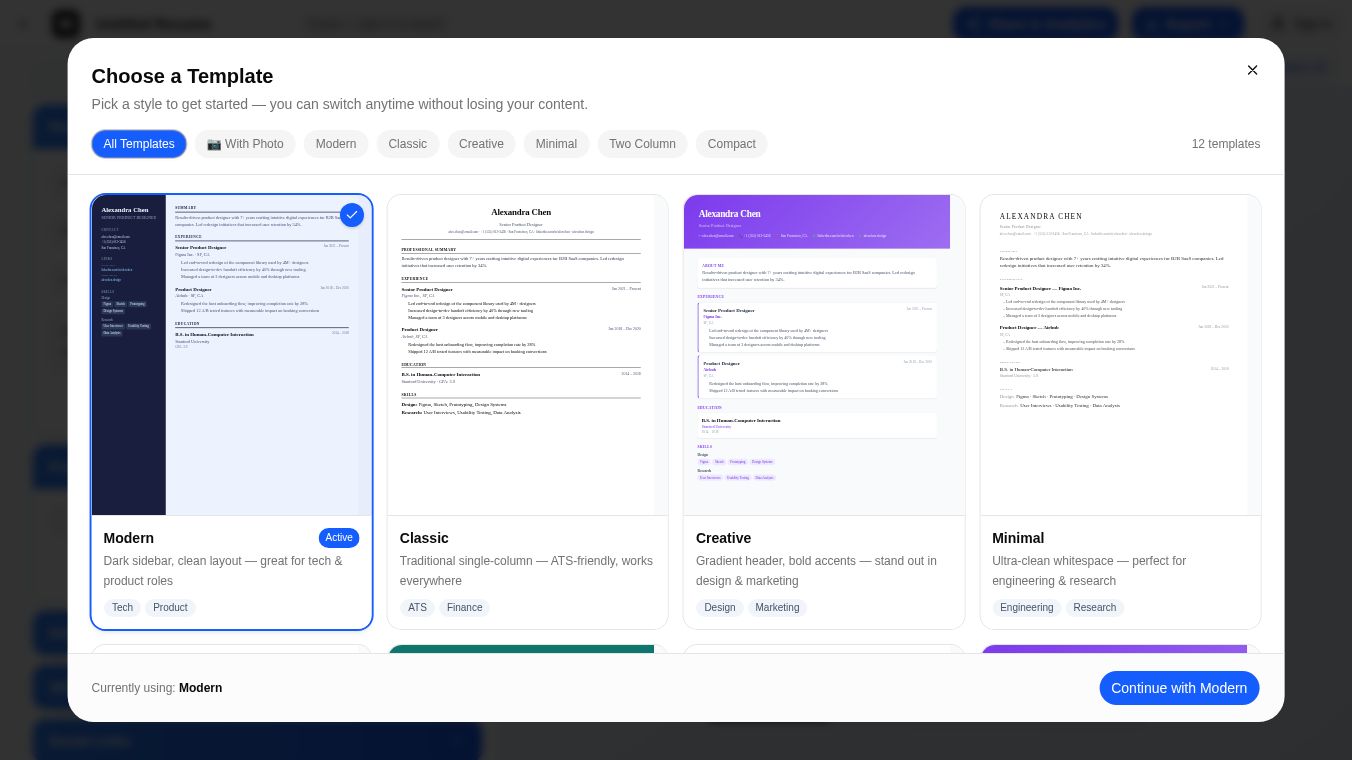Select the Classic template thumbnail

click(527, 355)
